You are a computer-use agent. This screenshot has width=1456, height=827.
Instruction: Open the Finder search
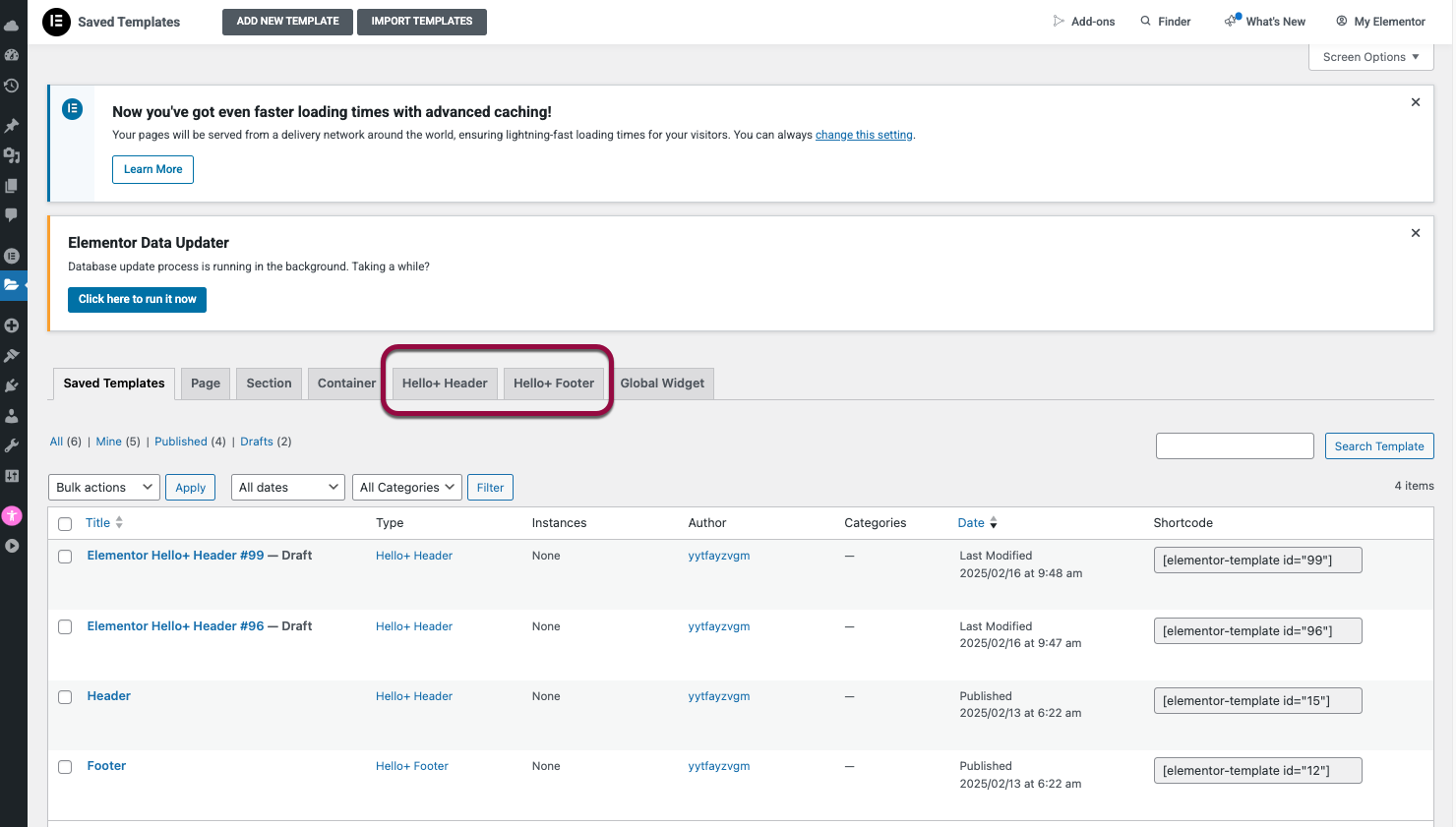pos(1166,22)
